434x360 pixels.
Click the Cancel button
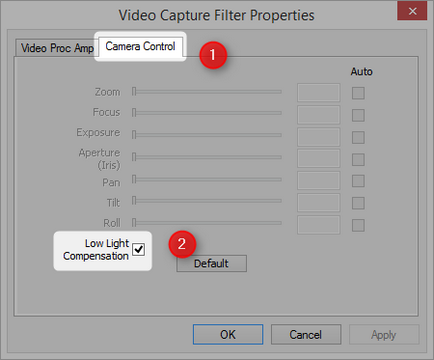pos(306,334)
